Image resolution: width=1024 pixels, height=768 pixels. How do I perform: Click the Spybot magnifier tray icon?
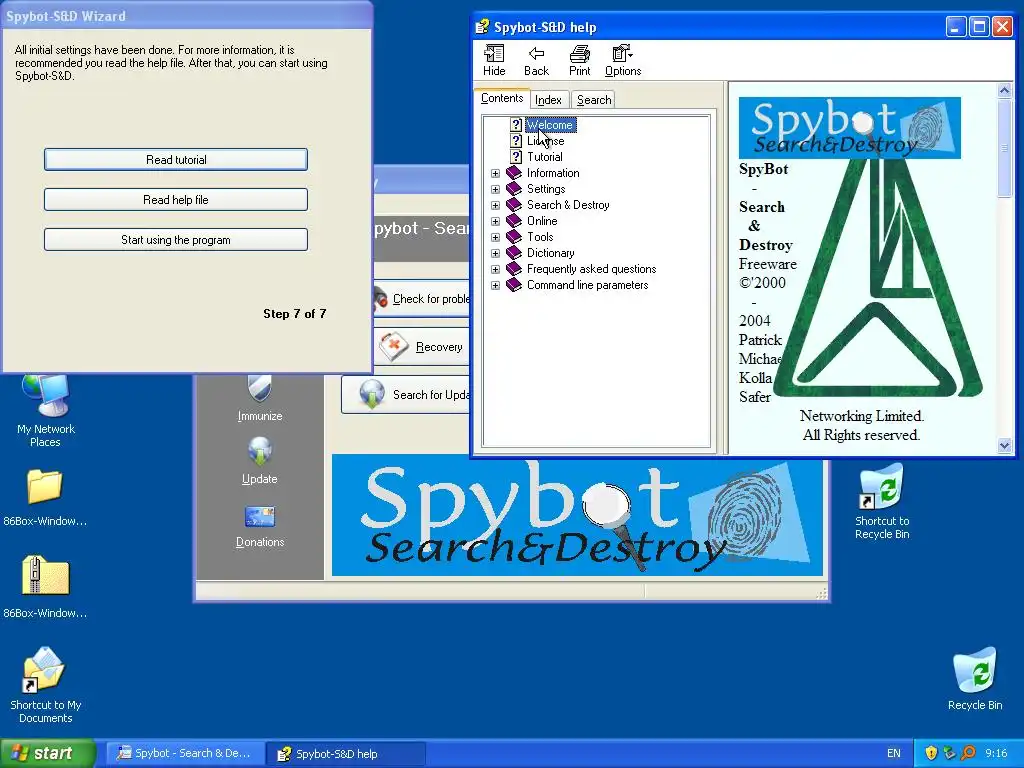tap(968, 753)
